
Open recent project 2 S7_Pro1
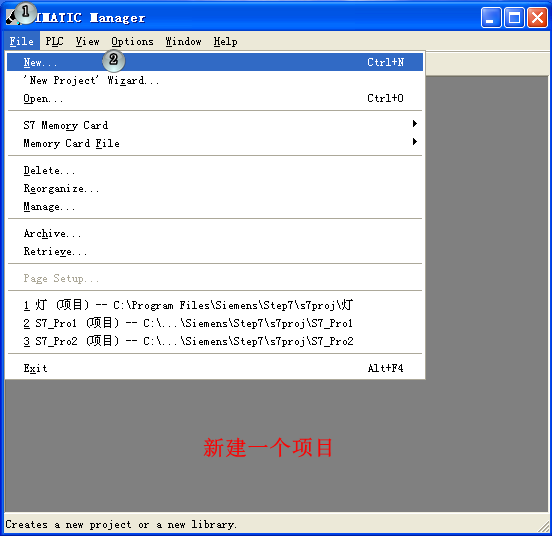click(x=215, y=323)
